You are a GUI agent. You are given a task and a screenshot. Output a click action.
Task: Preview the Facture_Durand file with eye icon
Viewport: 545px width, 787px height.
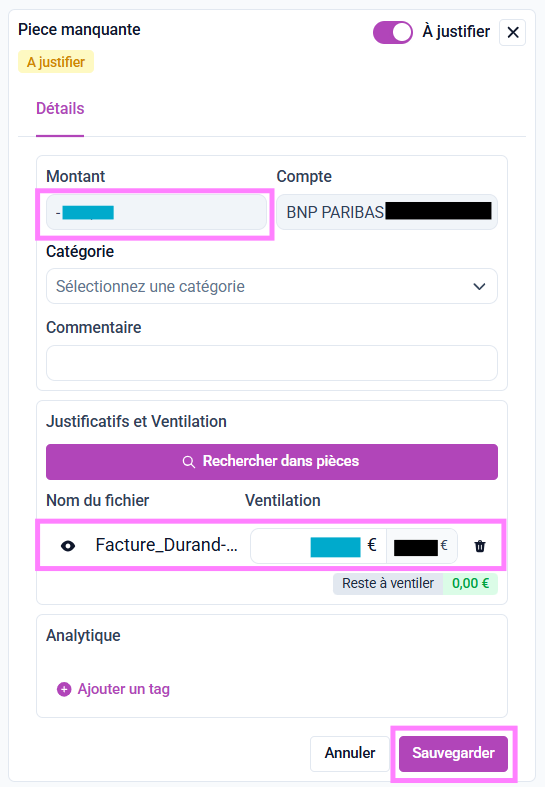pyautogui.click(x=68, y=546)
